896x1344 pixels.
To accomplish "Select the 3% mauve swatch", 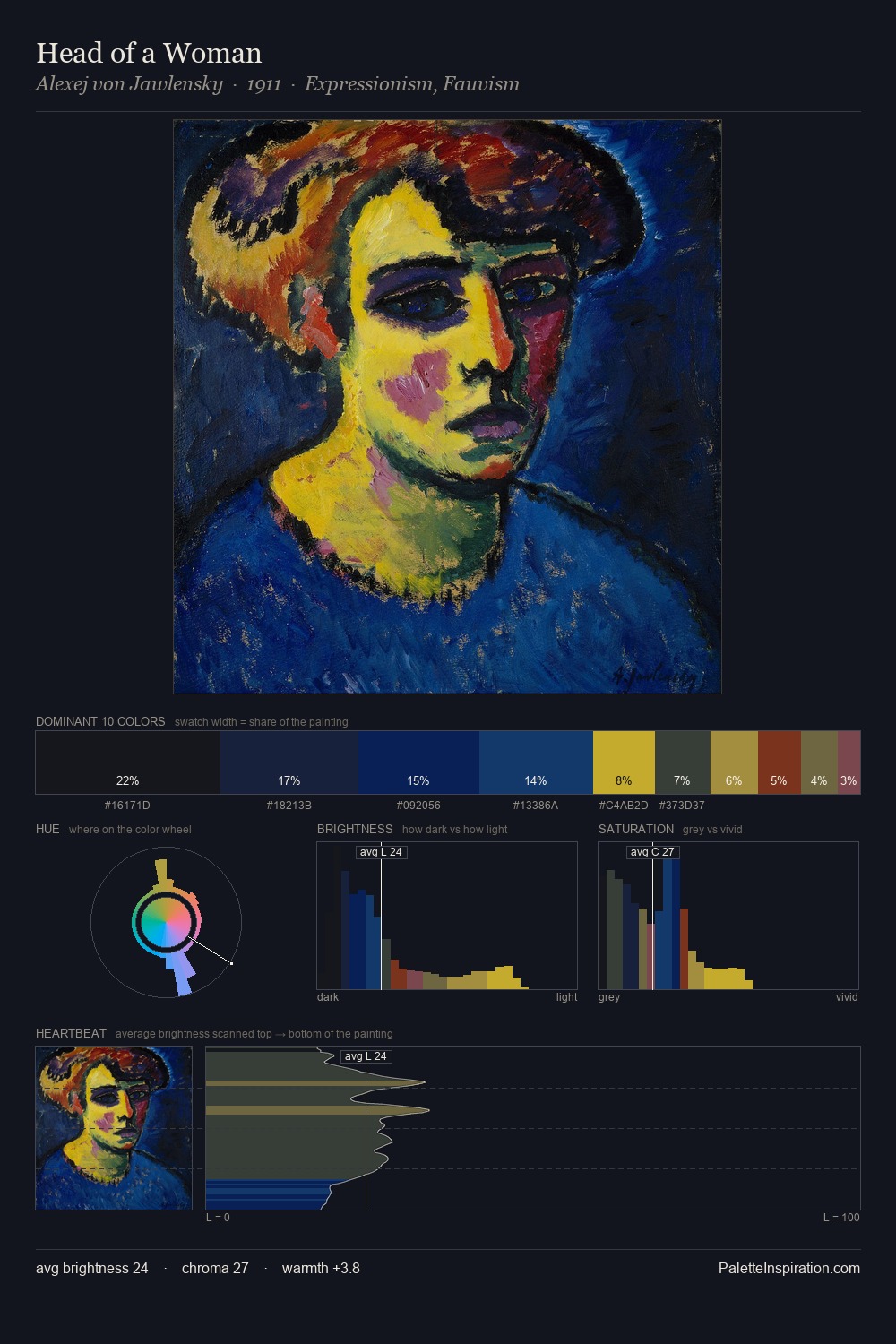I will [x=849, y=762].
